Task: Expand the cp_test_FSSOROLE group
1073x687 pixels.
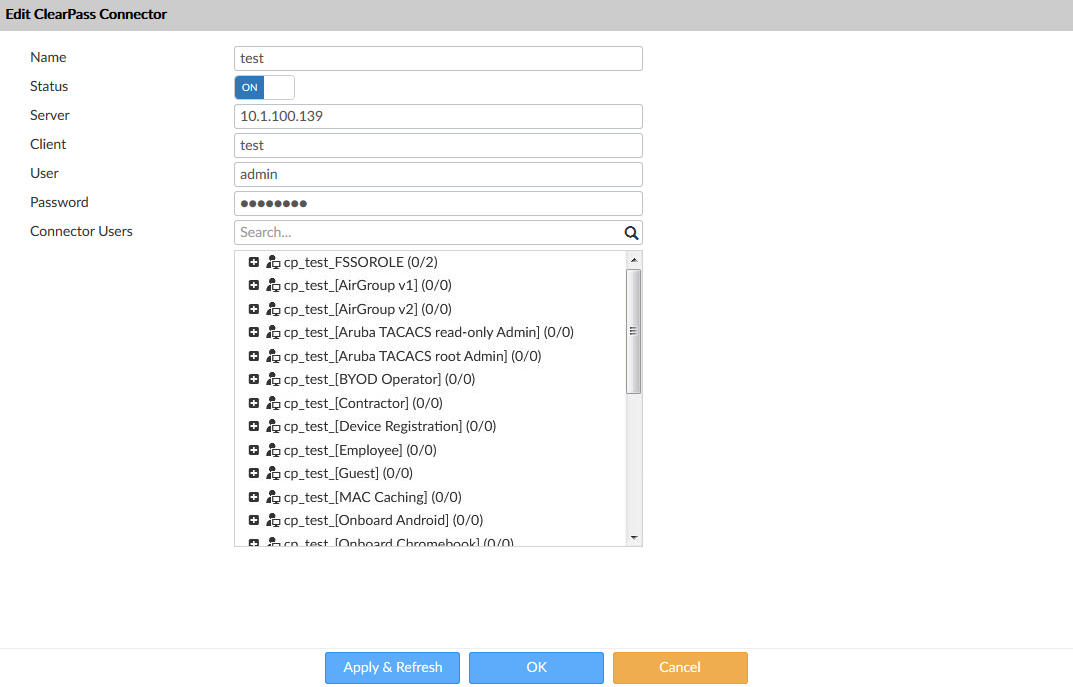Action: click(x=254, y=262)
